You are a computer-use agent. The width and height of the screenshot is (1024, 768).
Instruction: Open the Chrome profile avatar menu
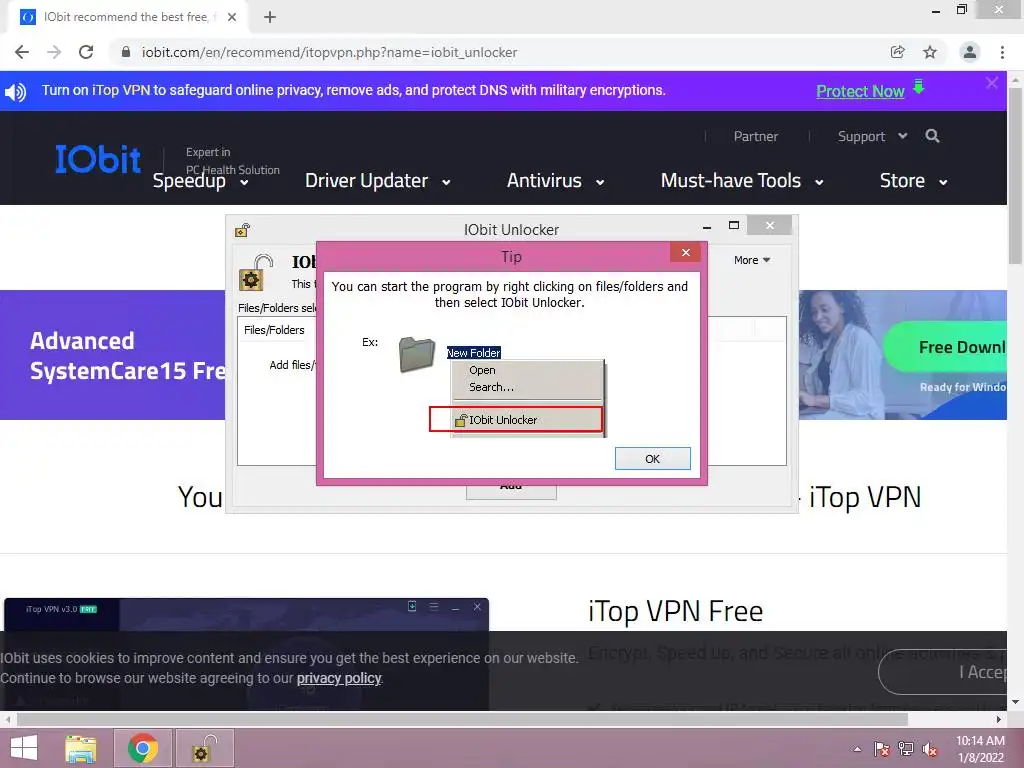[x=970, y=52]
